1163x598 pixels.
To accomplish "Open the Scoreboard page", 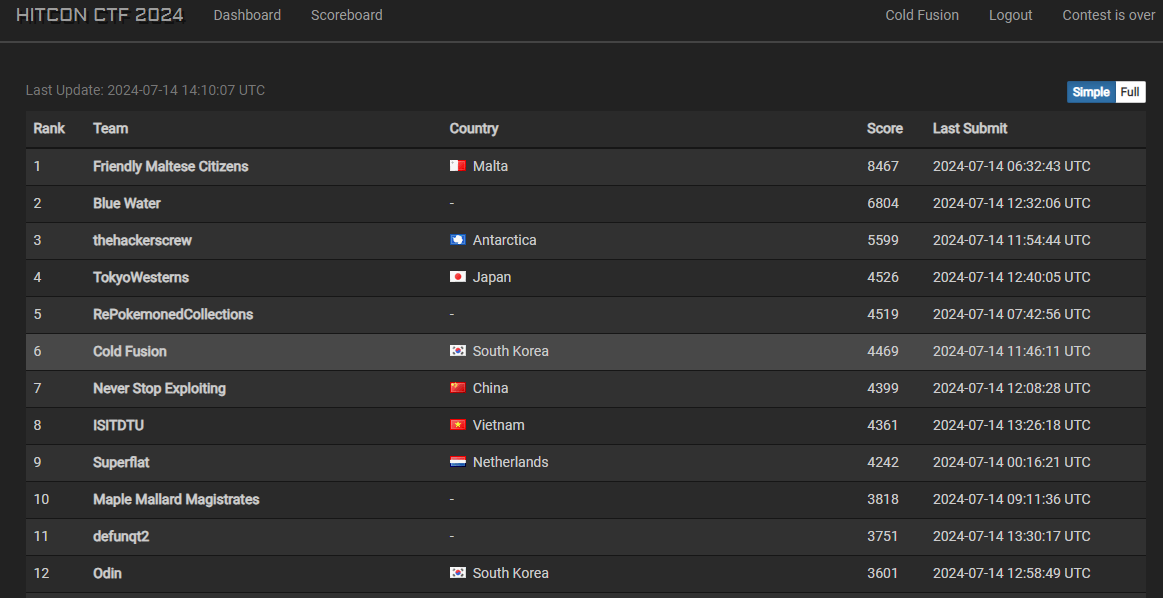I will click(x=346, y=15).
